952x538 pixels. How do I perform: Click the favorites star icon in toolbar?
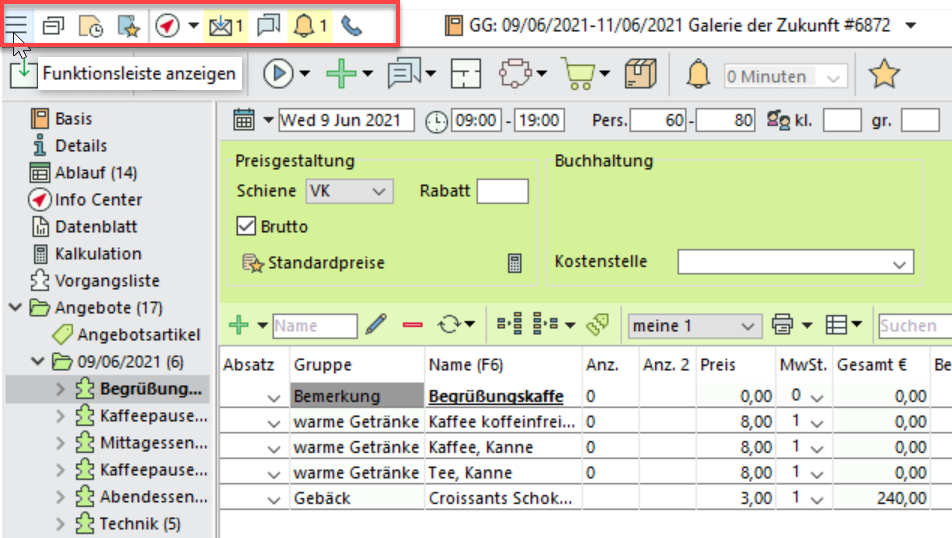(883, 75)
